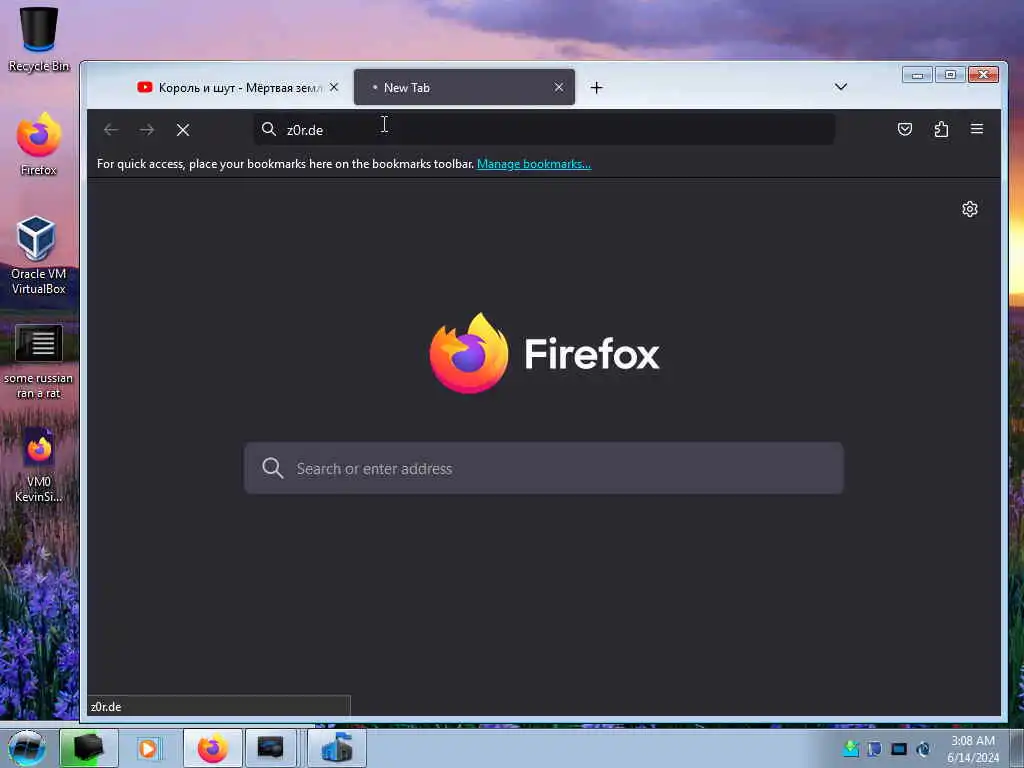This screenshot has height=768, width=1024.
Task: Open the blue mailbox taskbar app
Action: 337,748
